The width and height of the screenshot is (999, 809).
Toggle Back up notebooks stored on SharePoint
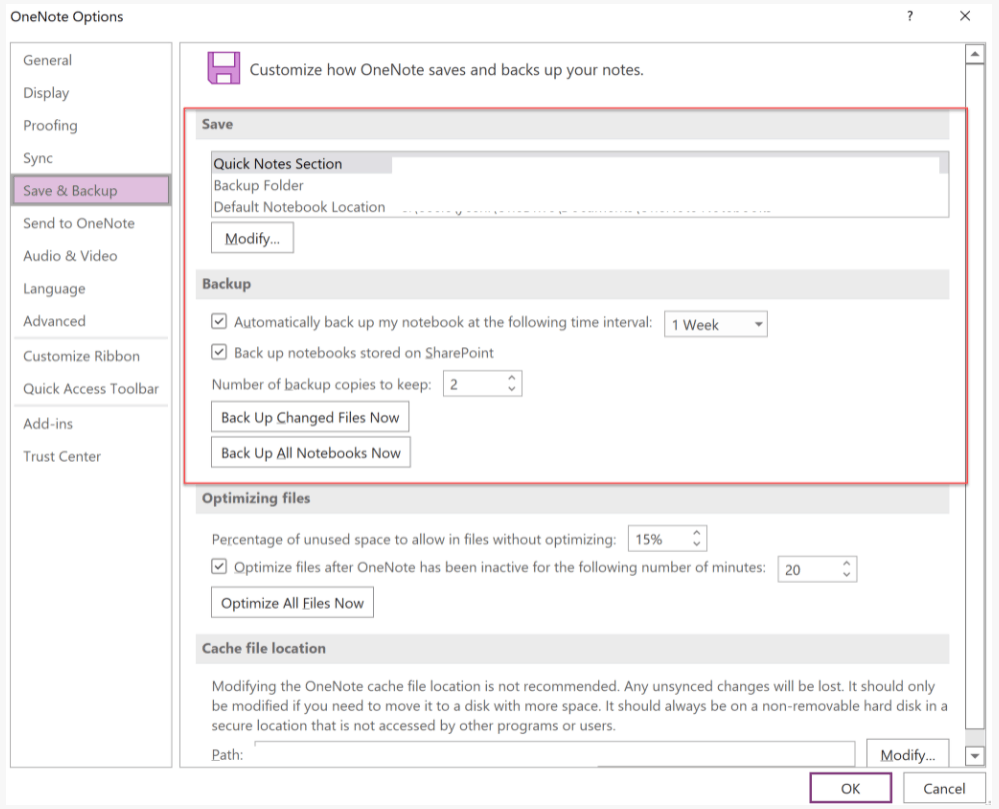tap(219, 352)
